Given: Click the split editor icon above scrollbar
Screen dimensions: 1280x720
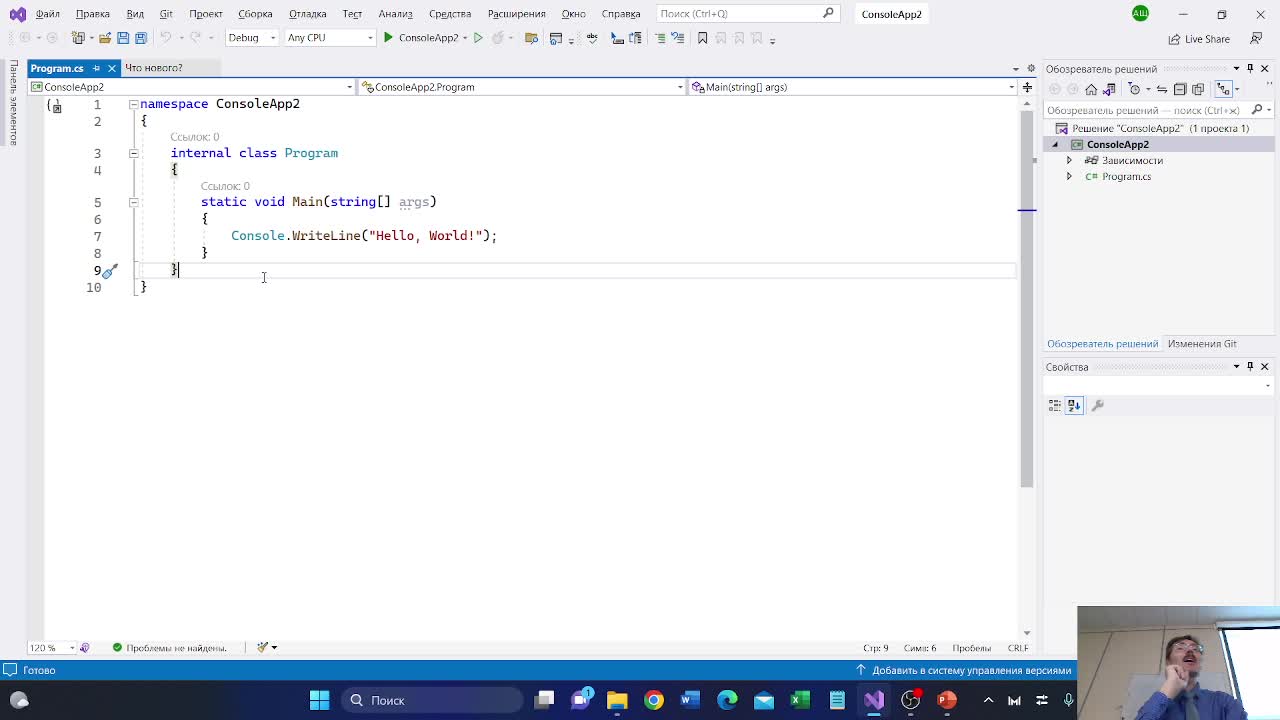Looking at the screenshot, I should coord(1027,87).
